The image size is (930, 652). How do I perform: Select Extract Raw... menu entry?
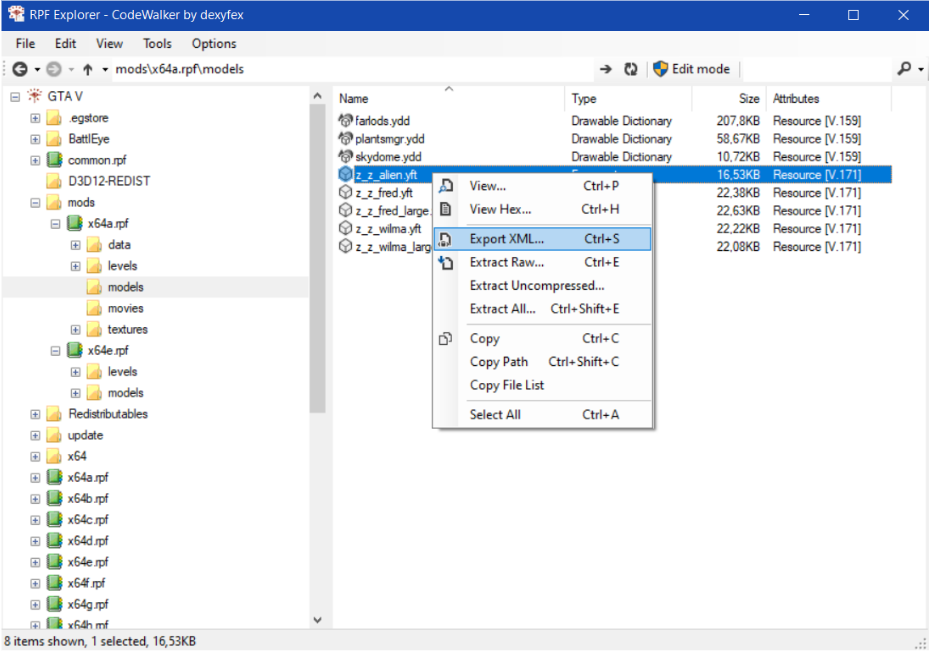[507, 262]
